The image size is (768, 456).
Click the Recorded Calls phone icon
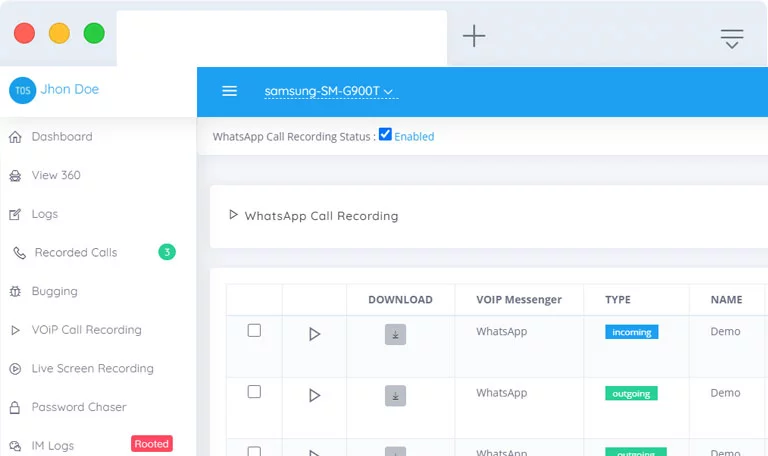[x=19, y=253]
